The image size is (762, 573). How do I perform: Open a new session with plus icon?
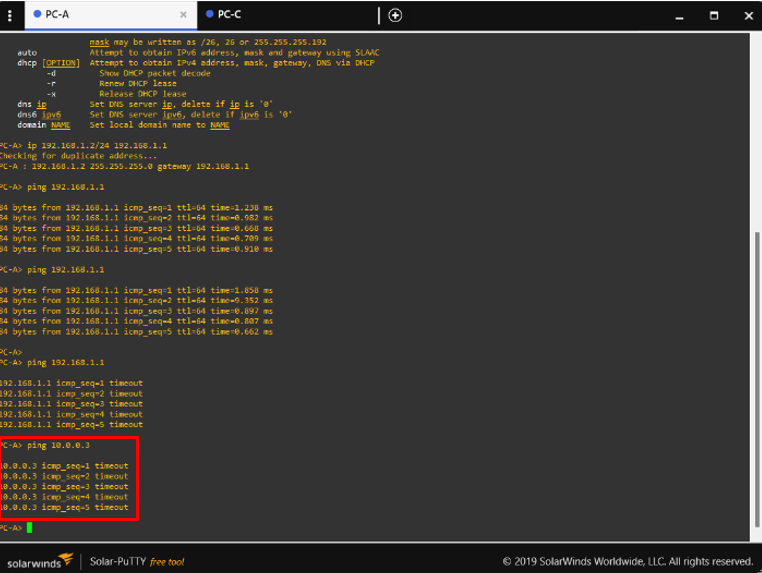395,15
